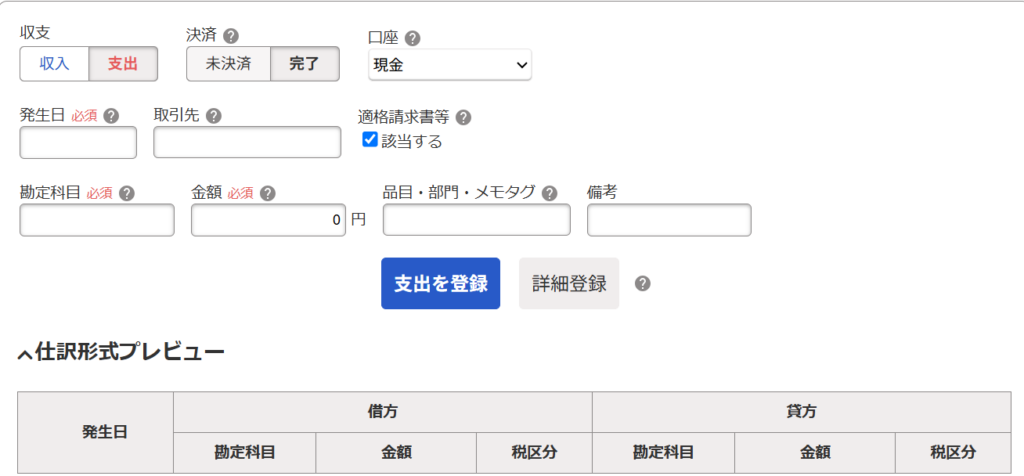Click help icon next to 決済
Viewport: 1024px width, 476px height.
(x=231, y=35)
